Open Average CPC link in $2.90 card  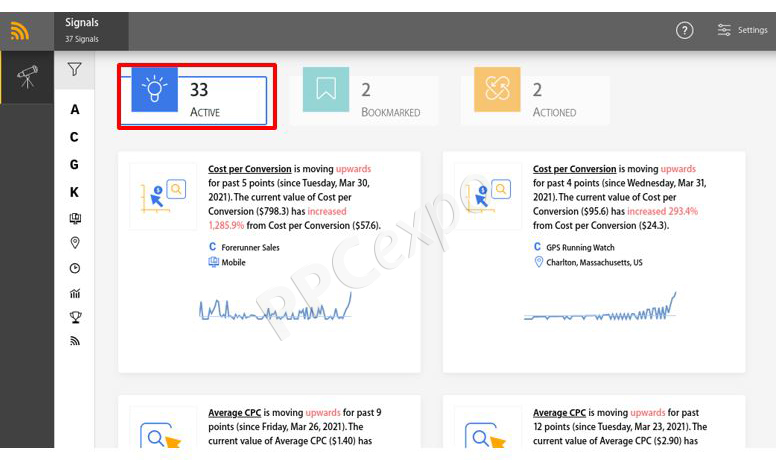click(x=559, y=413)
